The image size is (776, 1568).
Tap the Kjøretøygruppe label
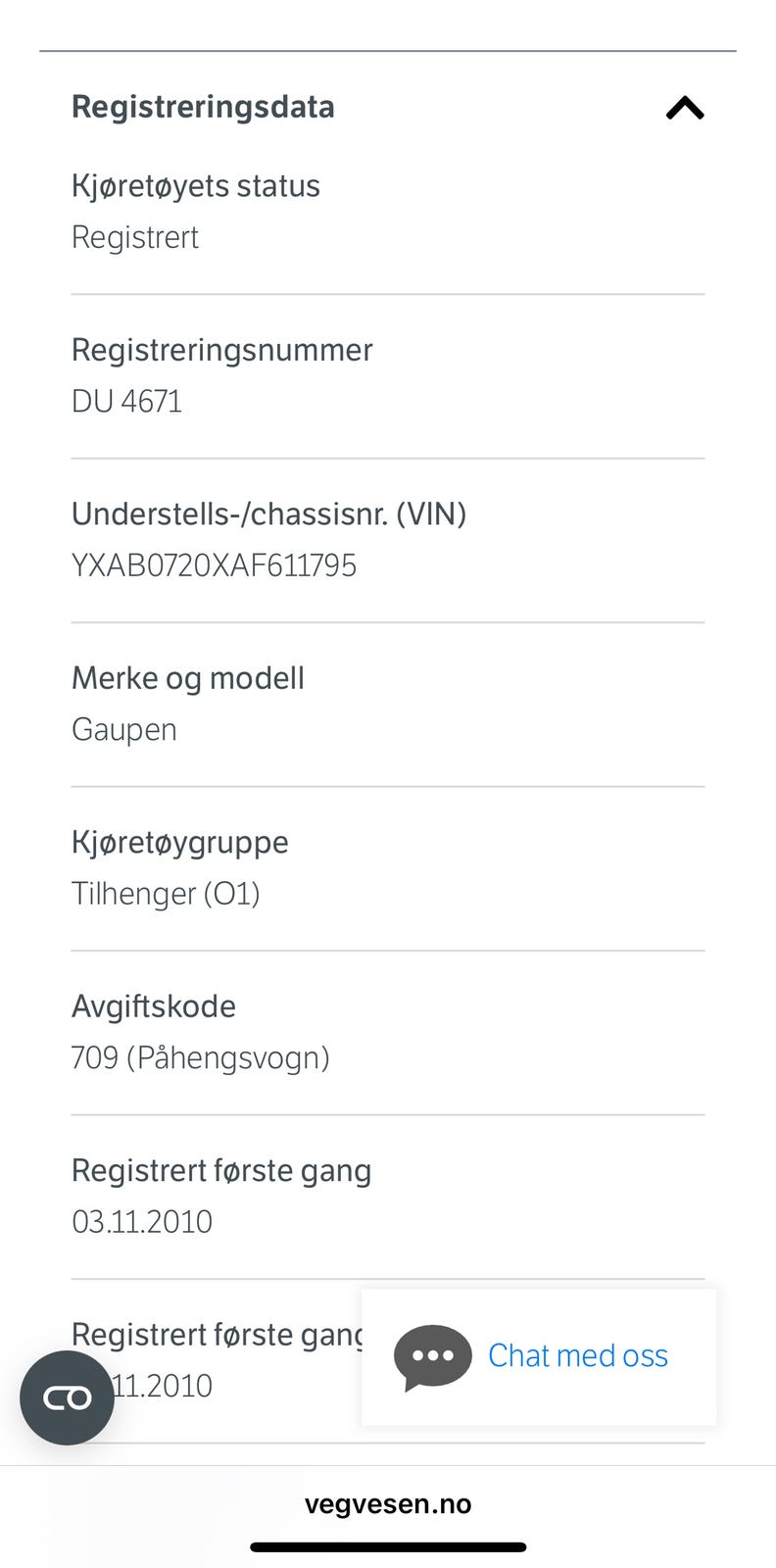pyautogui.click(x=180, y=842)
